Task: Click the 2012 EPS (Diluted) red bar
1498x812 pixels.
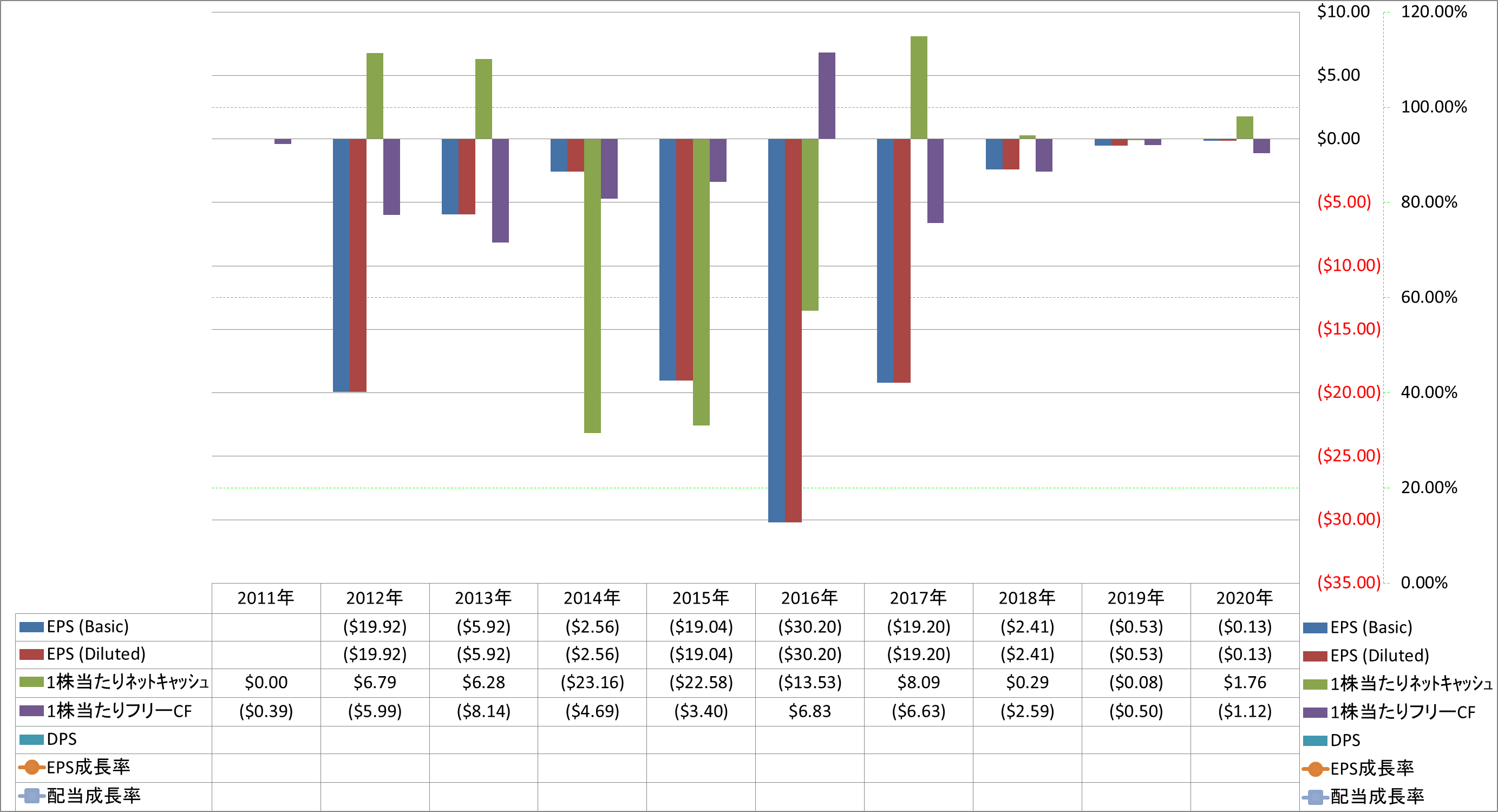Action: coord(358,265)
